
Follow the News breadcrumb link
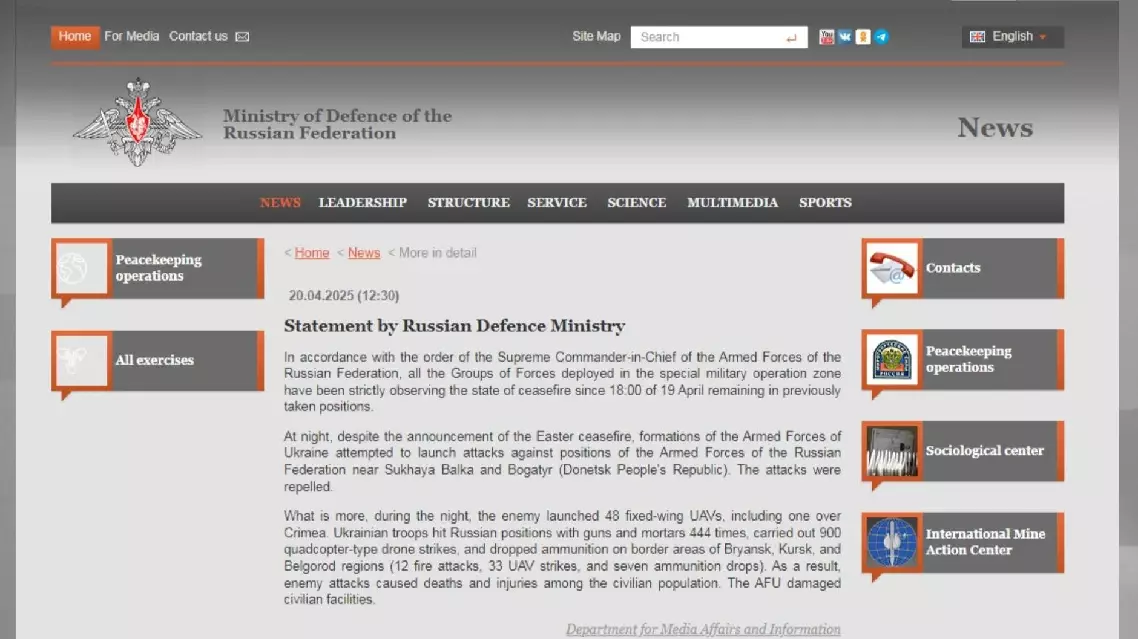(364, 253)
